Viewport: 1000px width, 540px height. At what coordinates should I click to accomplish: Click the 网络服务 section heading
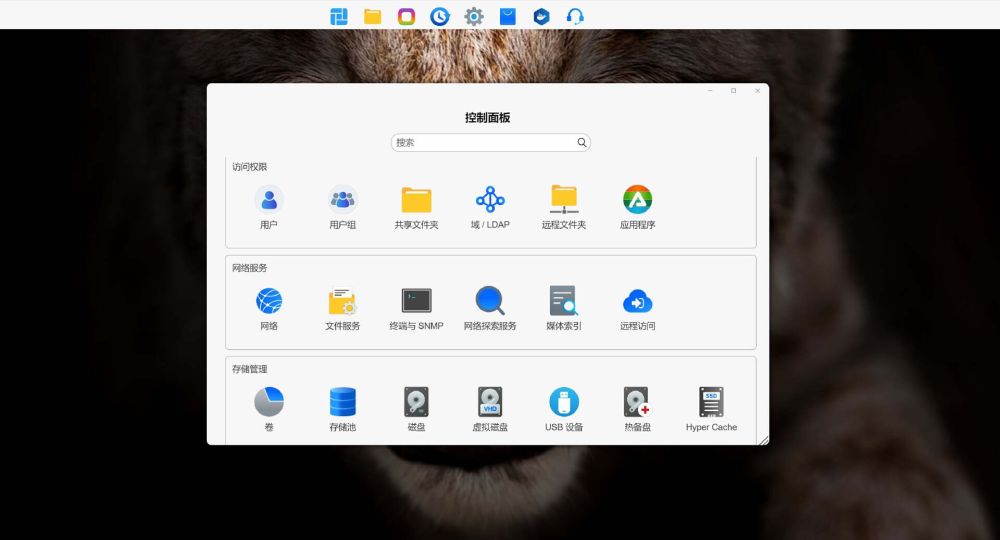coord(249,268)
